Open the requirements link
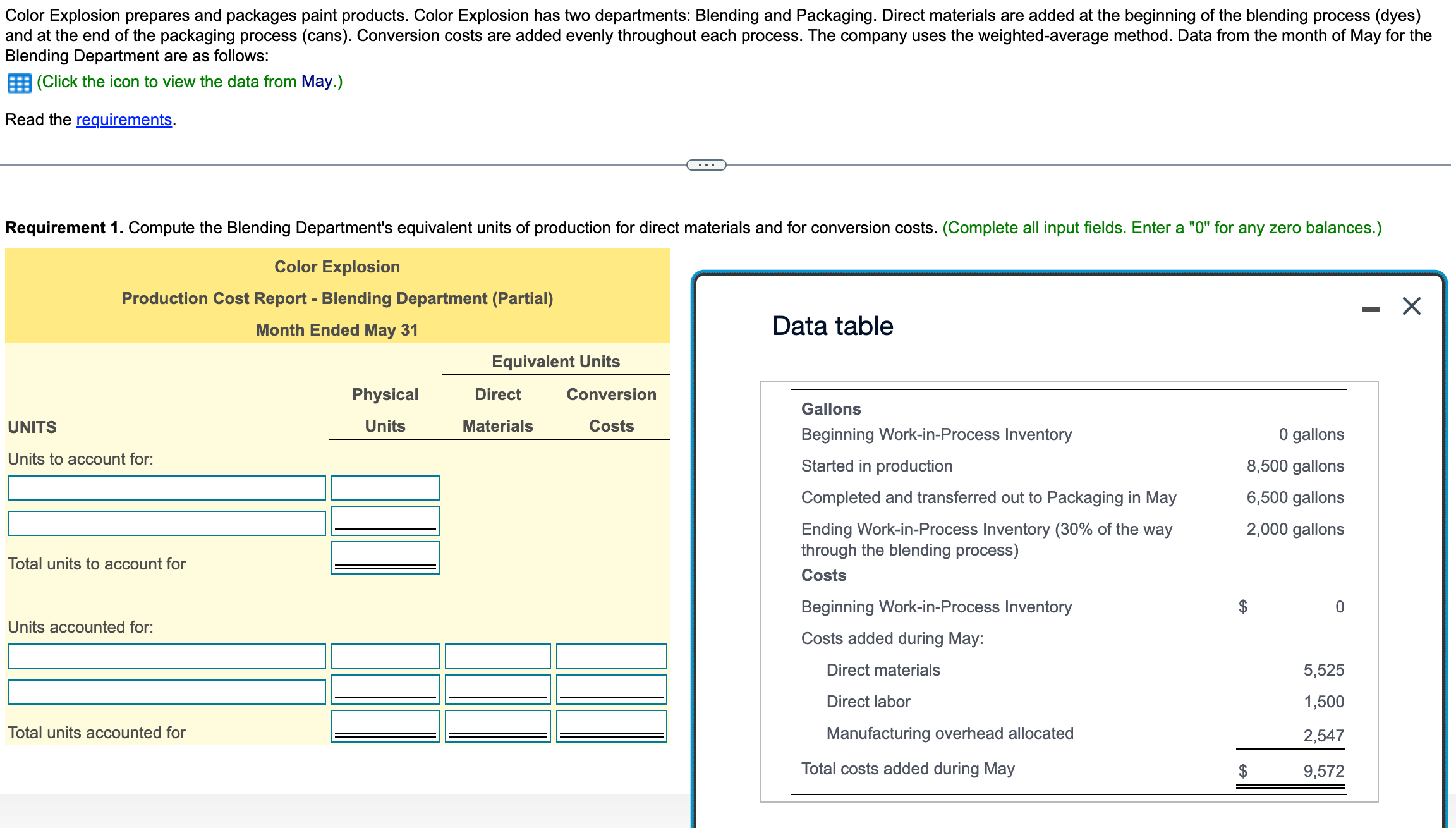1456x828 pixels. pyautogui.click(x=124, y=119)
